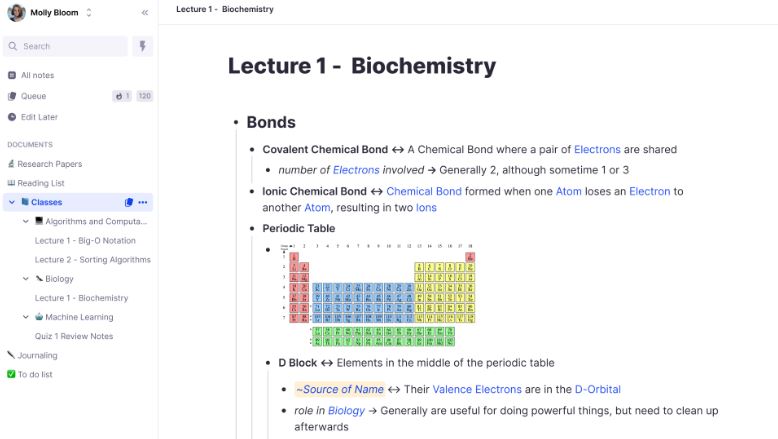Follow the Valence Electrons link
Image resolution: width=778 pixels, height=439 pixels.
coord(477,389)
